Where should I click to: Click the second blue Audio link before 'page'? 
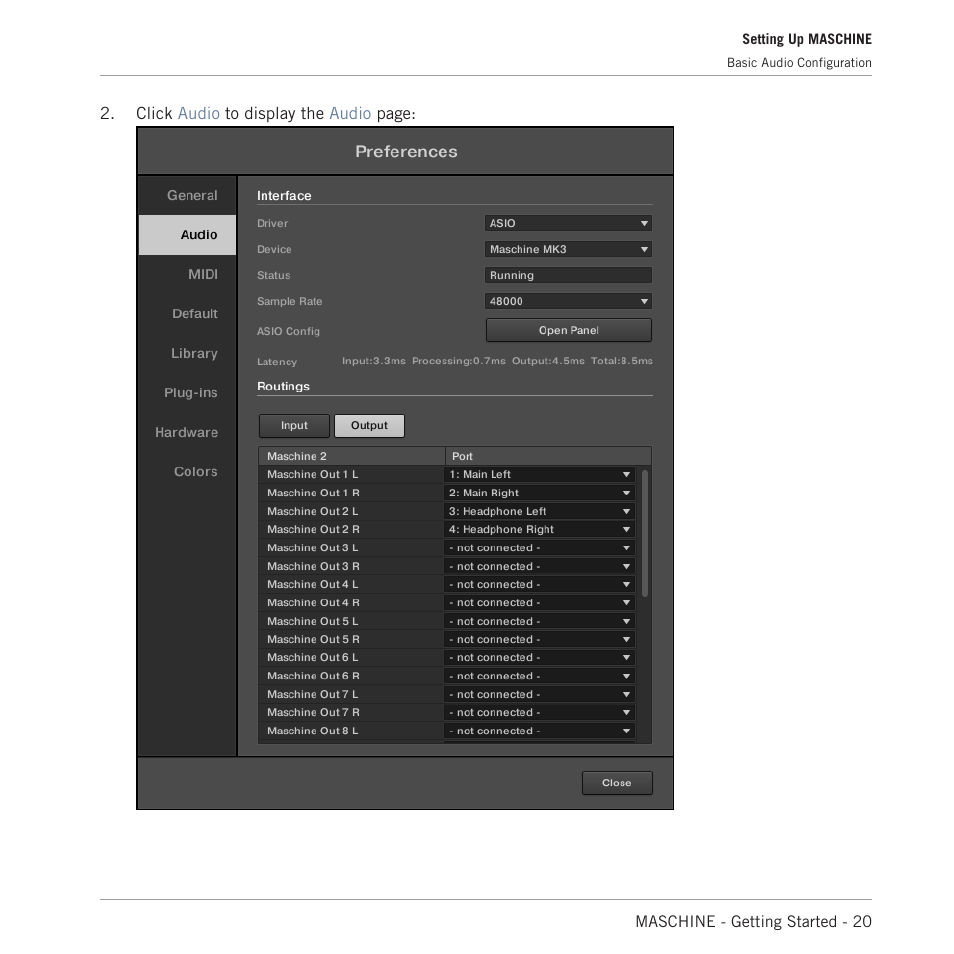coord(350,114)
